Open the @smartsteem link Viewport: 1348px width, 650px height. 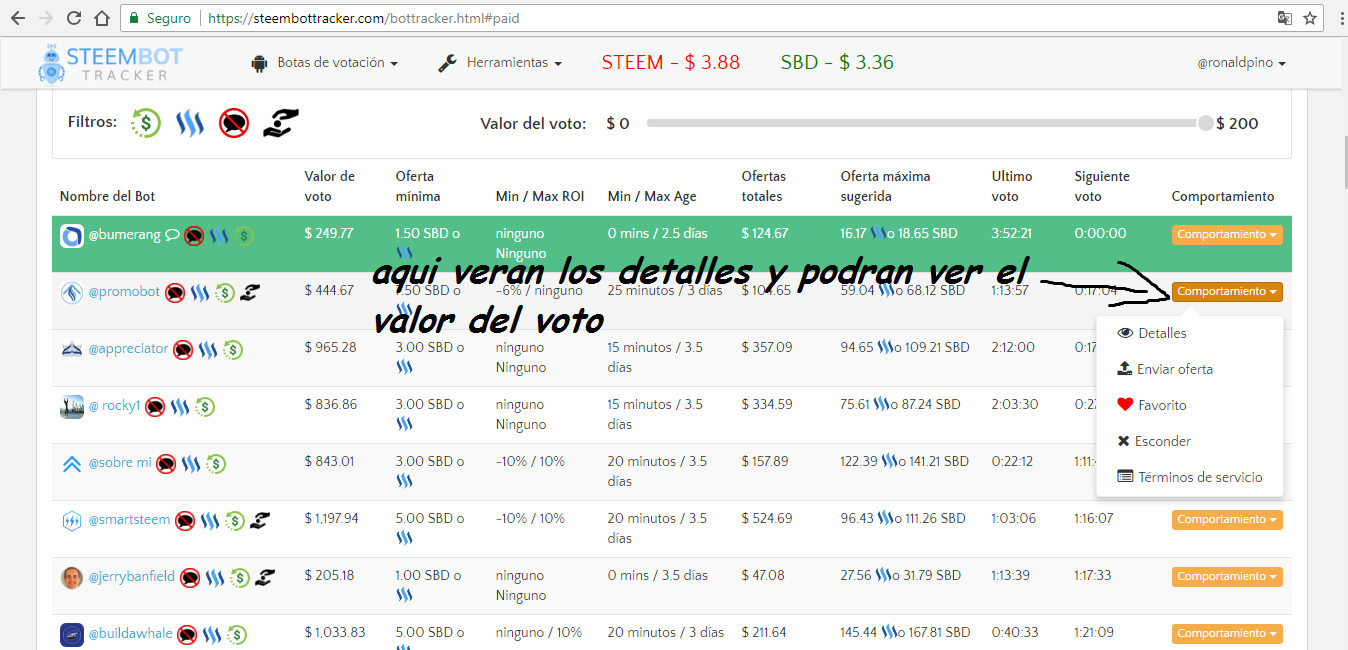pos(130,520)
